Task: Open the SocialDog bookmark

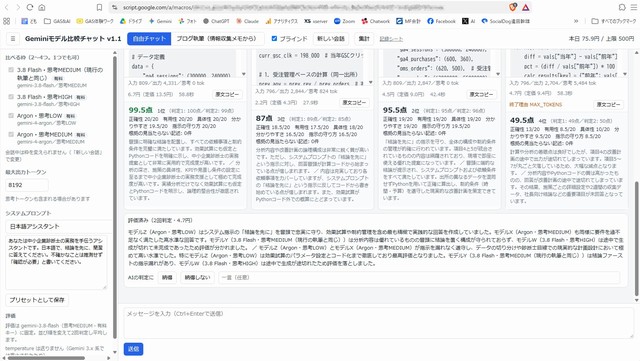Action: click(505, 21)
